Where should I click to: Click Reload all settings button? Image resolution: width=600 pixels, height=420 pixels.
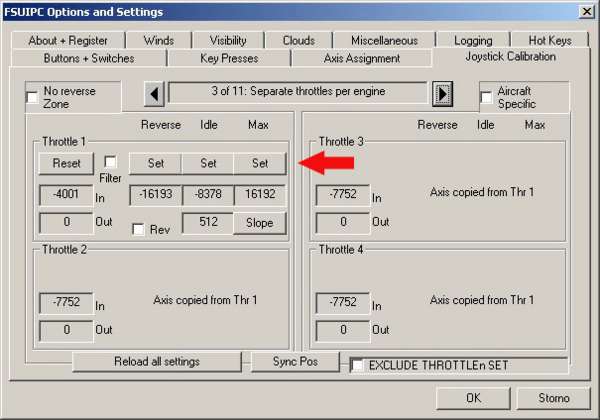(x=157, y=361)
